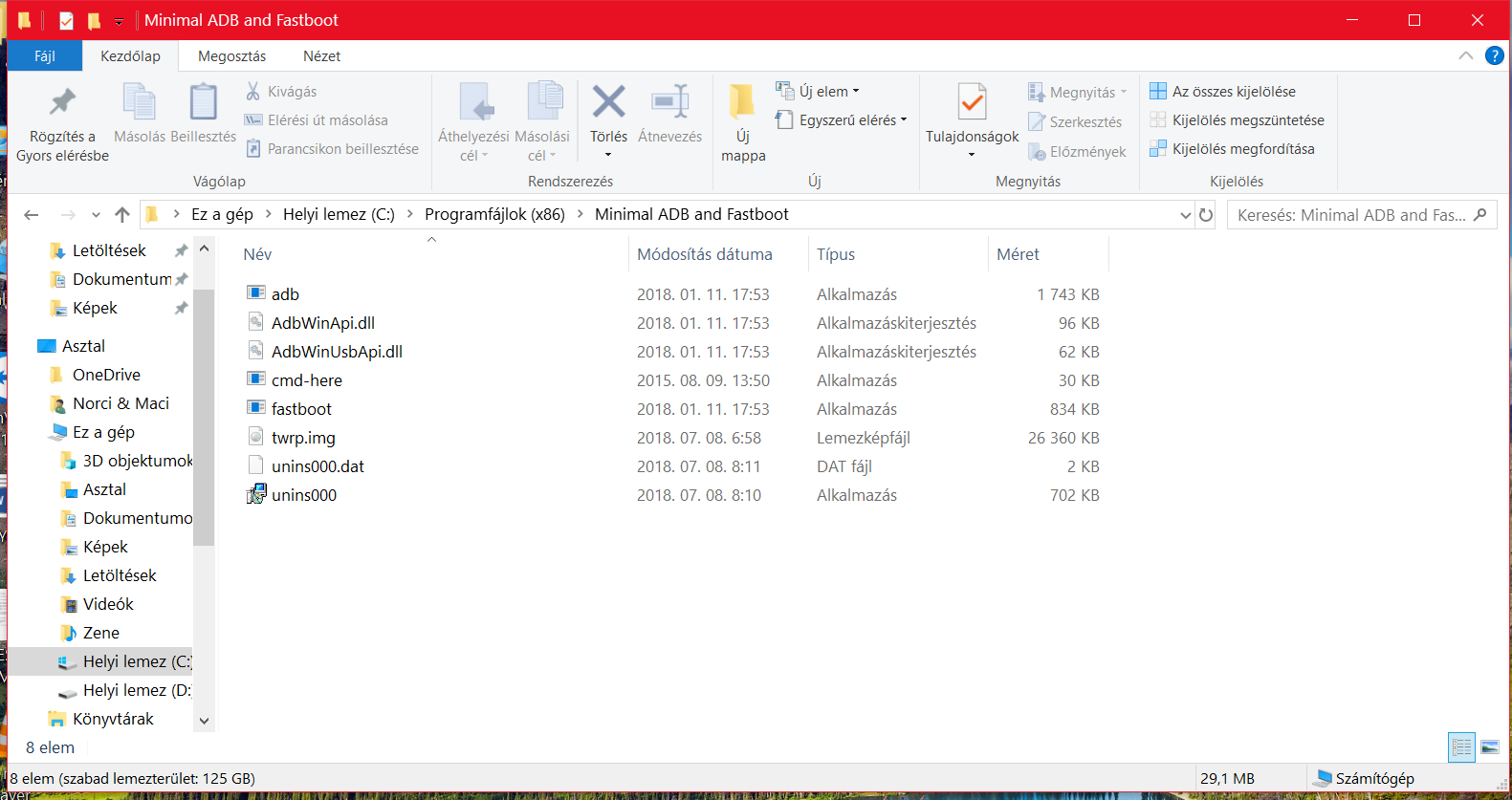Open Tulajdonságok properties icon
Screen dimensions: 1512x800
972,101
